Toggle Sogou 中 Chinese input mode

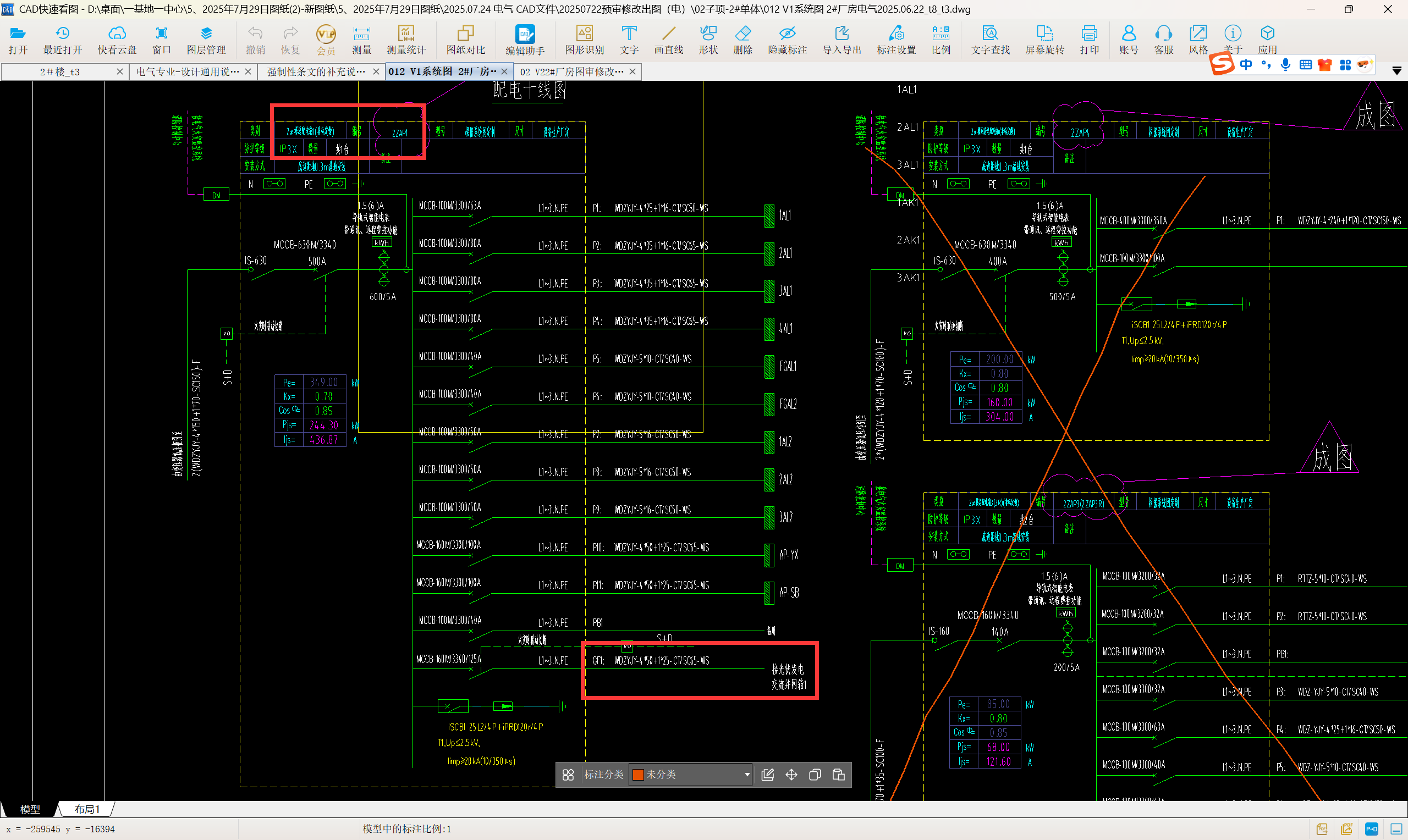[x=1246, y=64]
